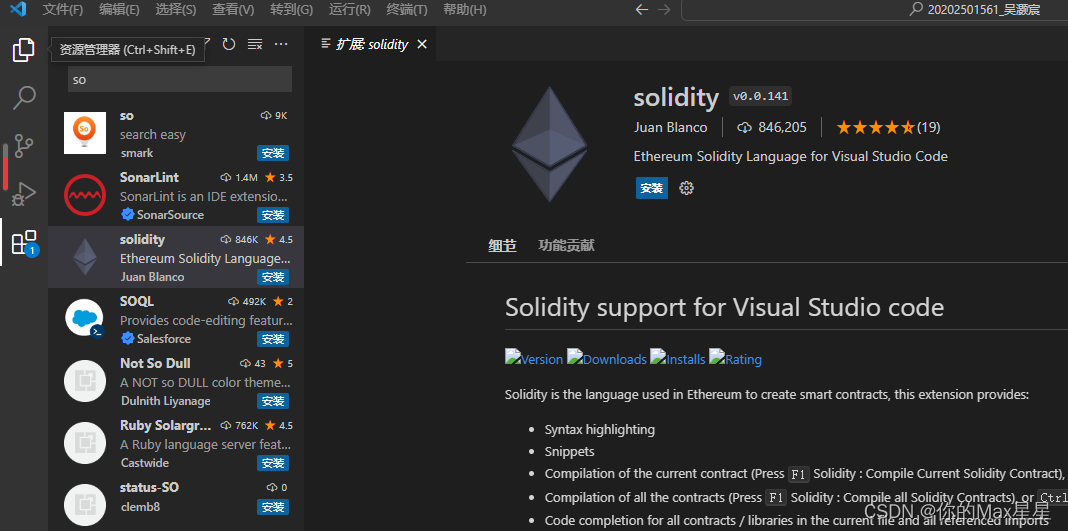The height and width of the screenshot is (531, 1068).
Task: Click the extensions search field containing 'so'
Action: pyautogui.click(x=180, y=80)
